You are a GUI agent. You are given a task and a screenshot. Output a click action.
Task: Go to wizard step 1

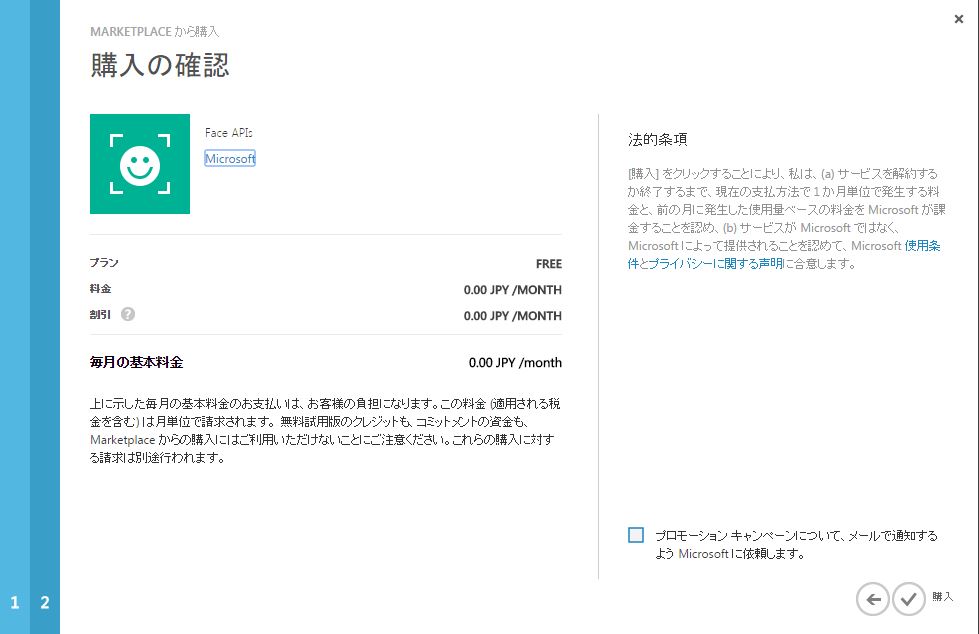tap(15, 602)
